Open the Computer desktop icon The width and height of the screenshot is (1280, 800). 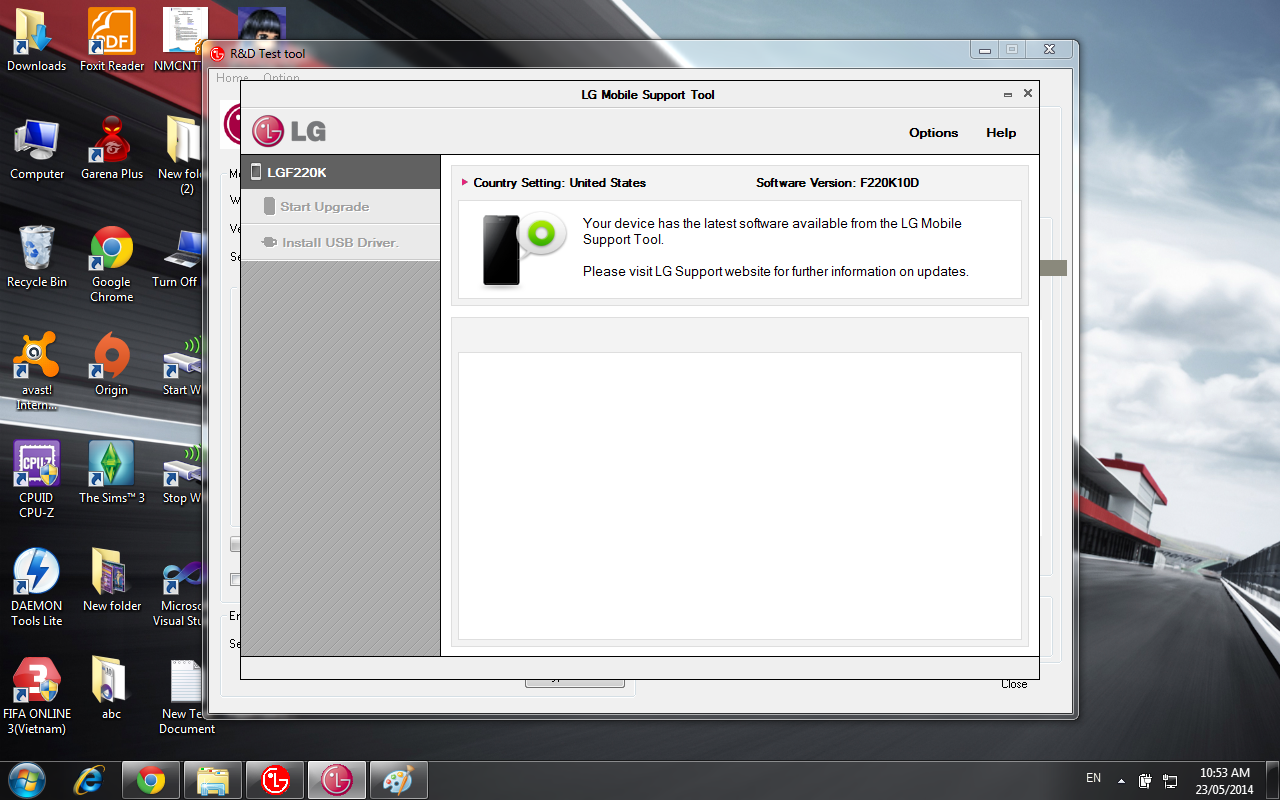coord(37,148)
